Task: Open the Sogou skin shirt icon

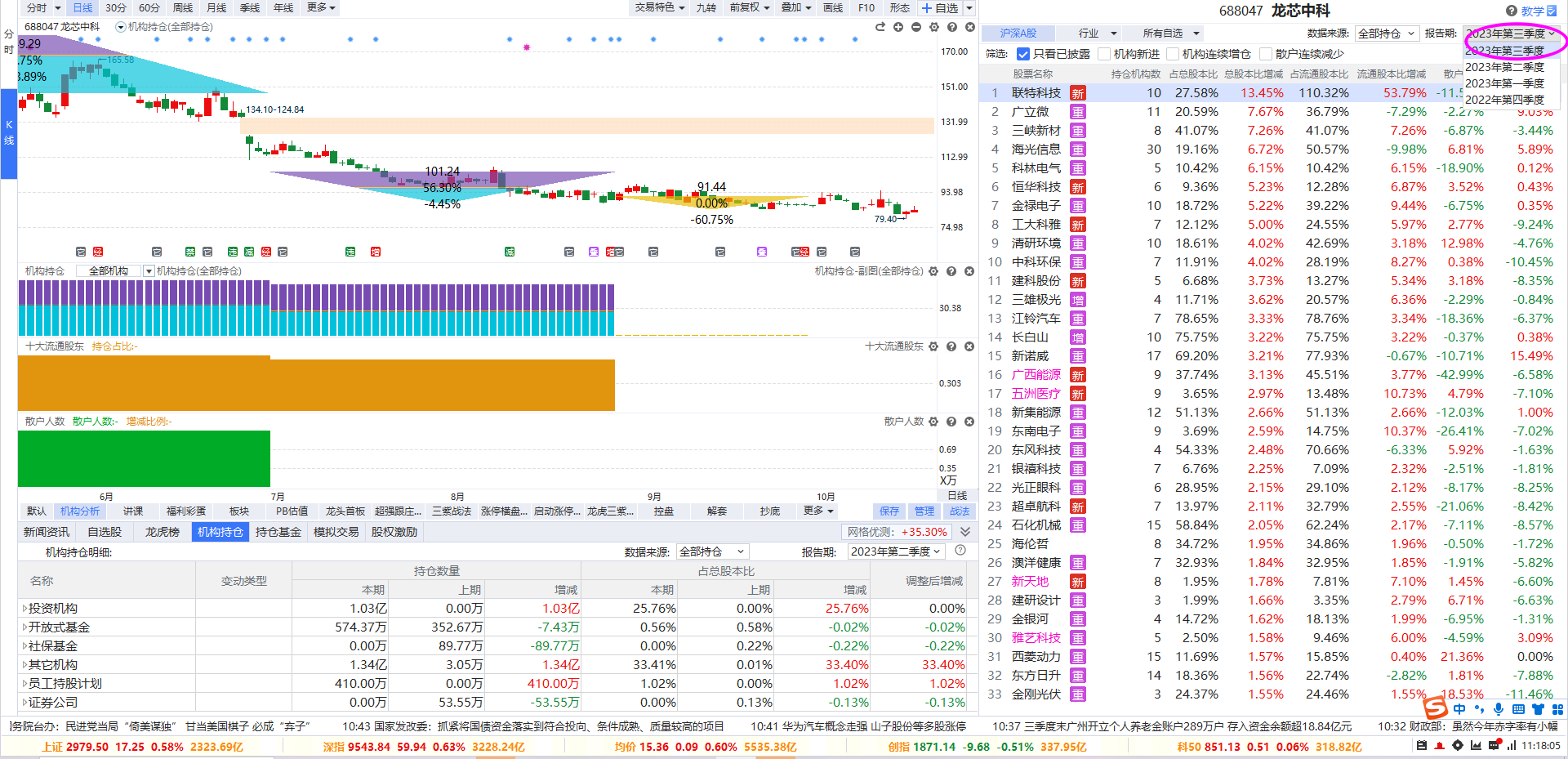Action: [x=1539, y=709]
